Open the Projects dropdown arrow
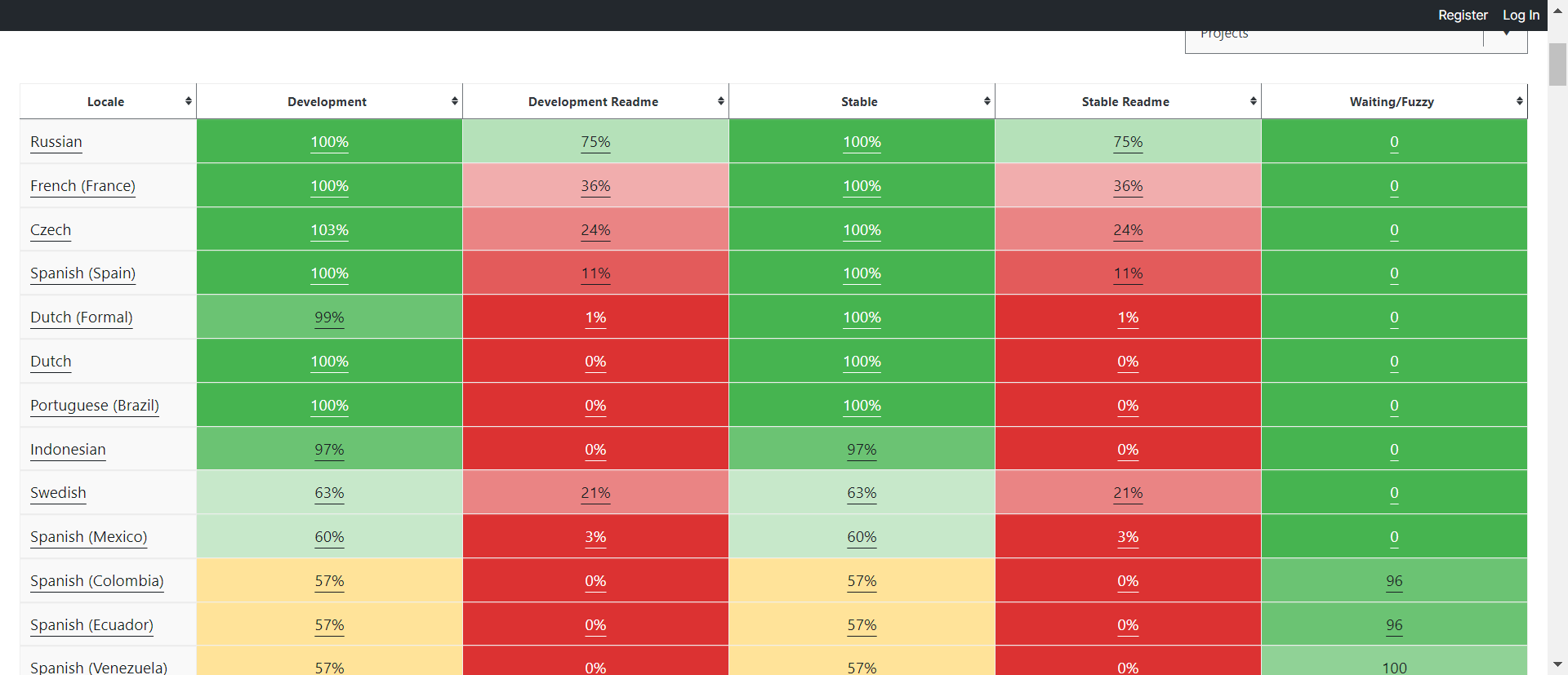This screenshot has width=1568, height=675. point(1506,34)
